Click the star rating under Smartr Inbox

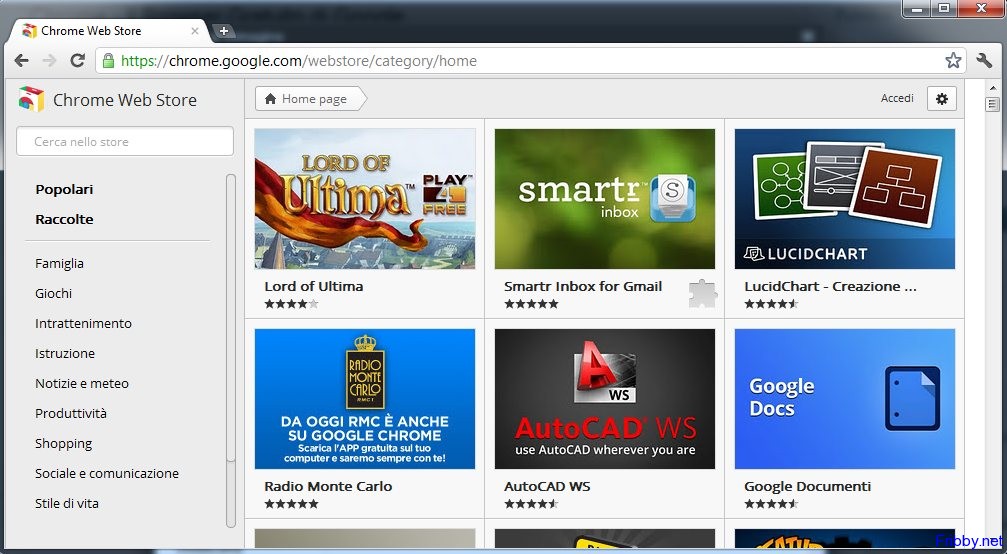(531, 304)
